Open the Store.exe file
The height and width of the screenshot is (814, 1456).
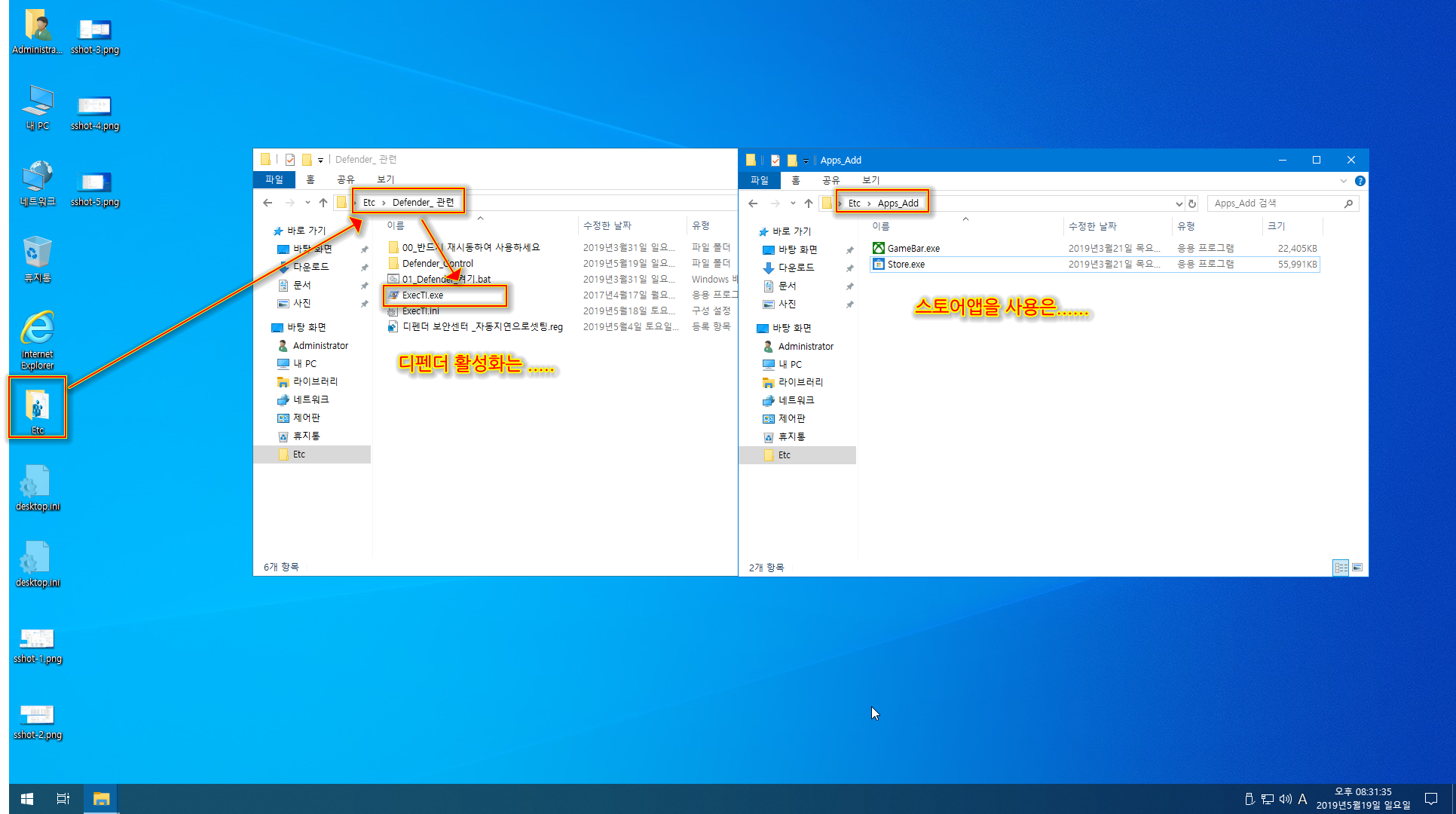[x=906, y=265]
